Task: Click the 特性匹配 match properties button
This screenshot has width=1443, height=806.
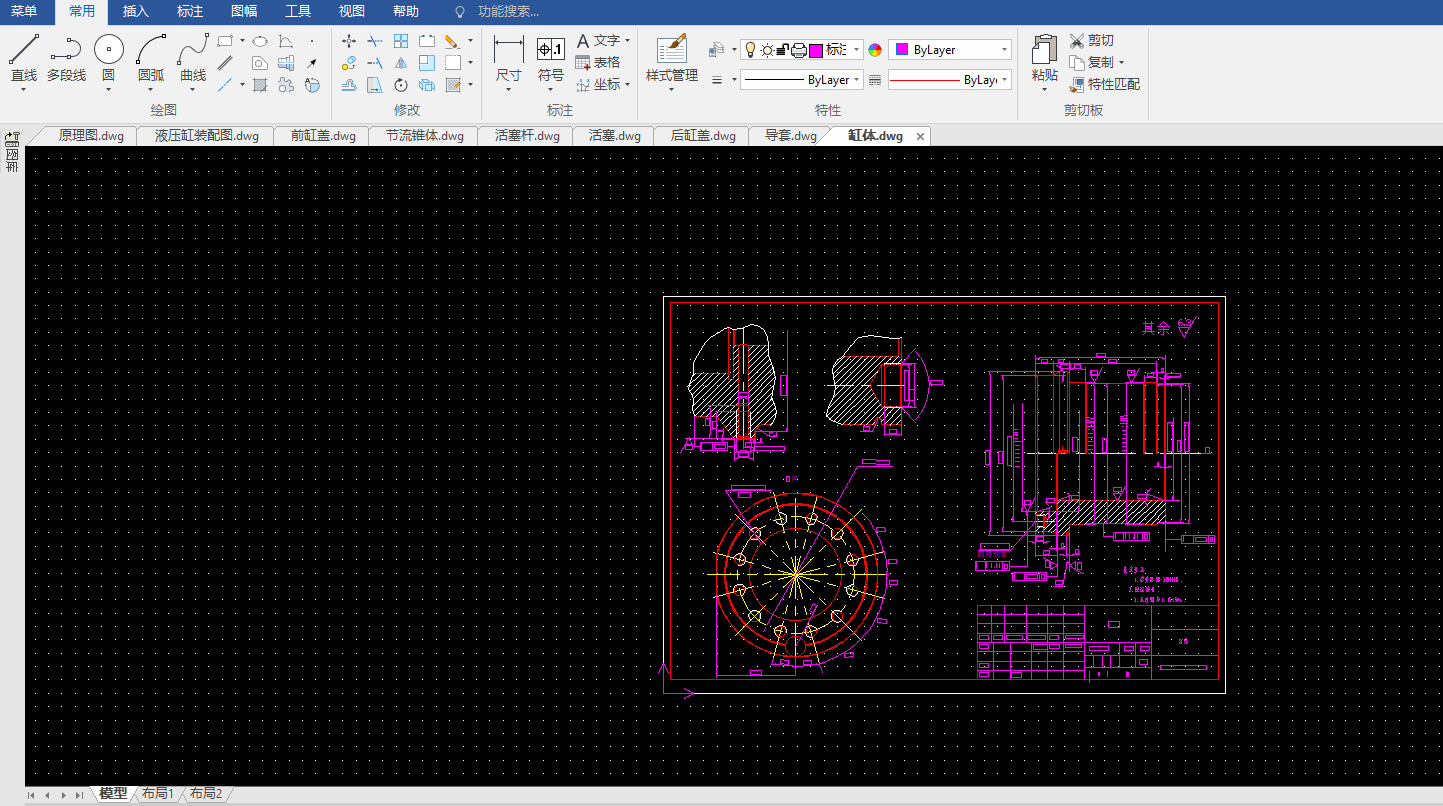Action: [1105, 84]
